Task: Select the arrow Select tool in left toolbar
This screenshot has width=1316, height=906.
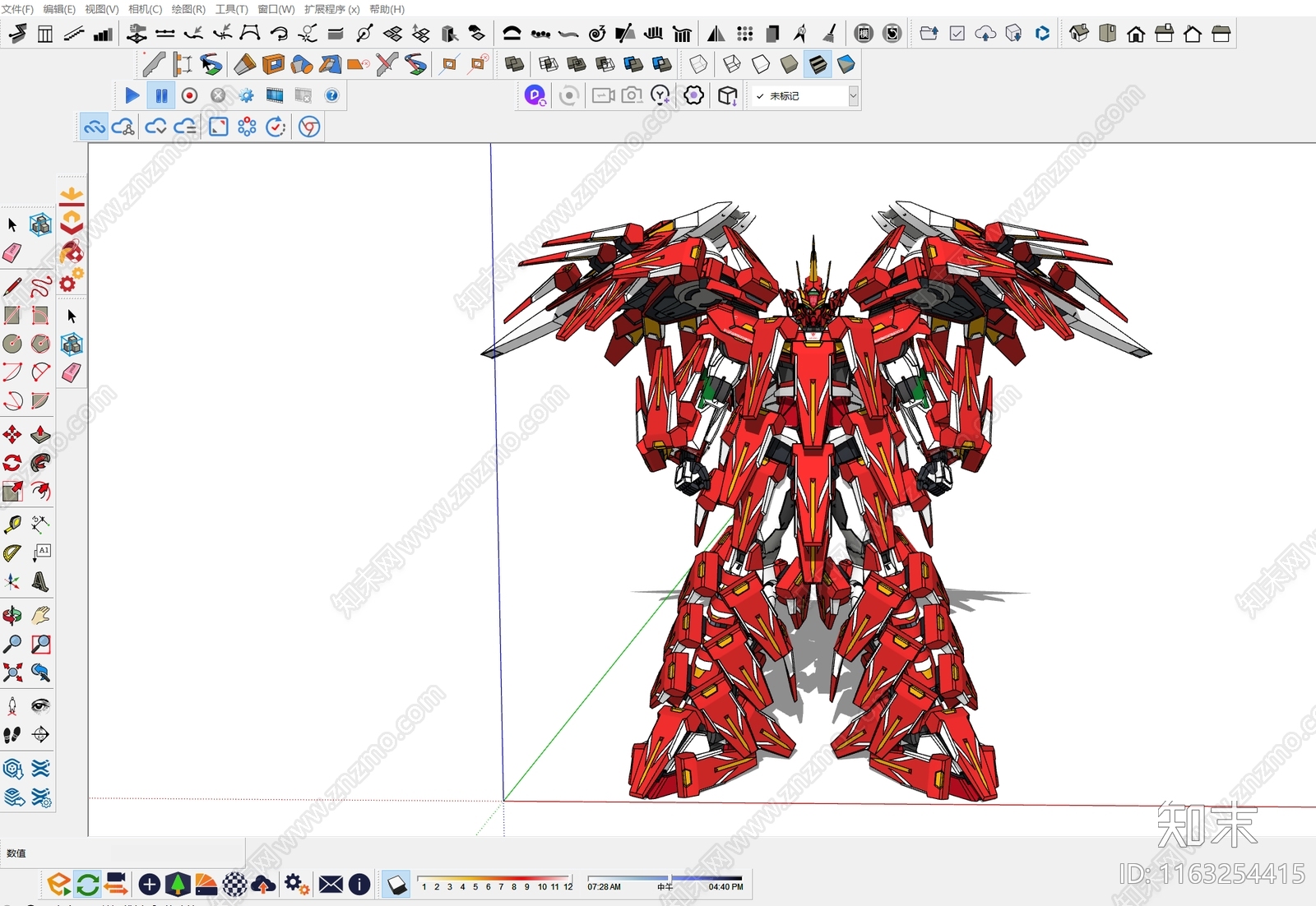Action: [12, 224]
